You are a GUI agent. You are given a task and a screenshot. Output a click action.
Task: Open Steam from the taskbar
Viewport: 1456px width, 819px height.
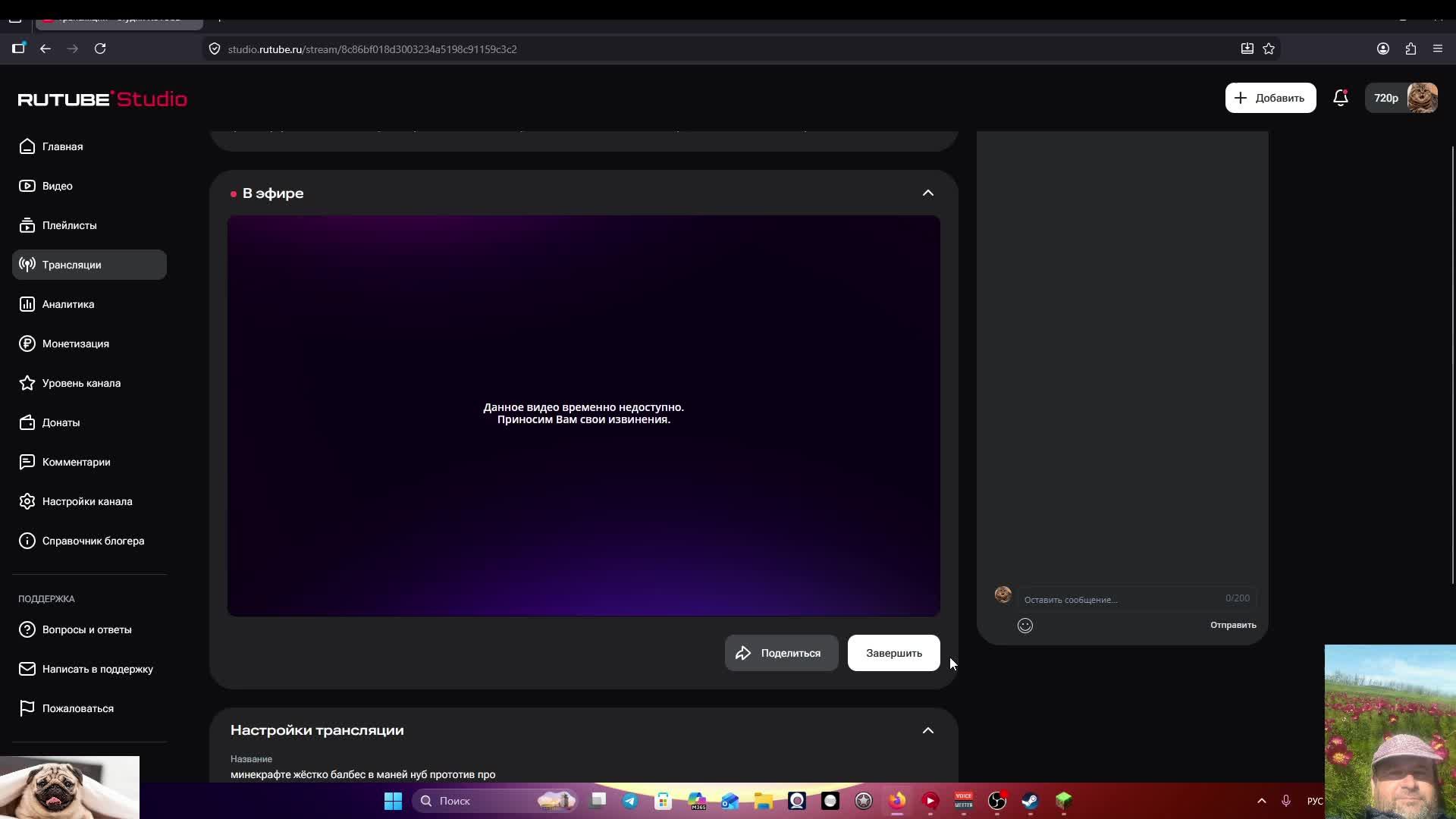pyautogui.click(x=1030, y=801)
